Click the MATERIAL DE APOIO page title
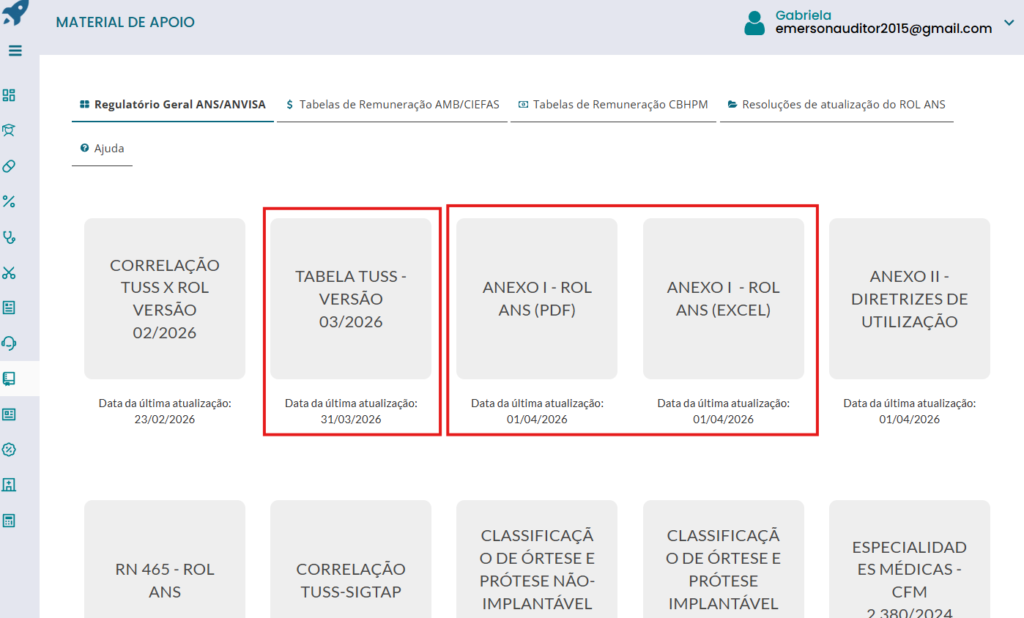The height and width of the screenshot is (618, 1024). point(125,22)
